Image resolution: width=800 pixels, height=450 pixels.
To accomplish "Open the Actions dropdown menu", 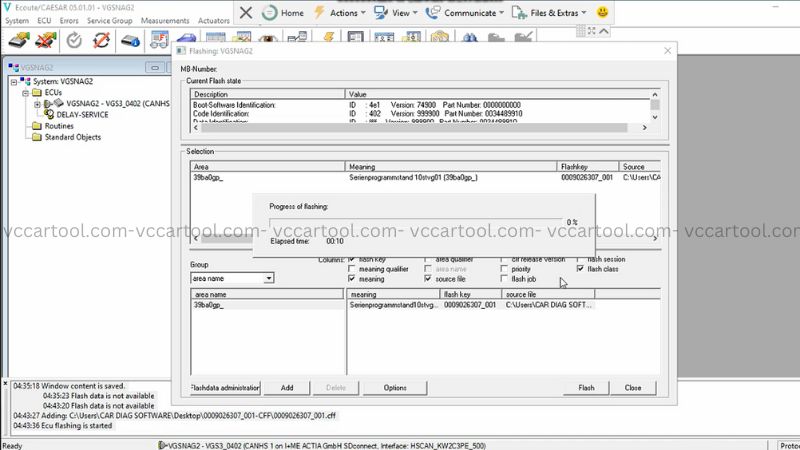I will pos(340,13).
